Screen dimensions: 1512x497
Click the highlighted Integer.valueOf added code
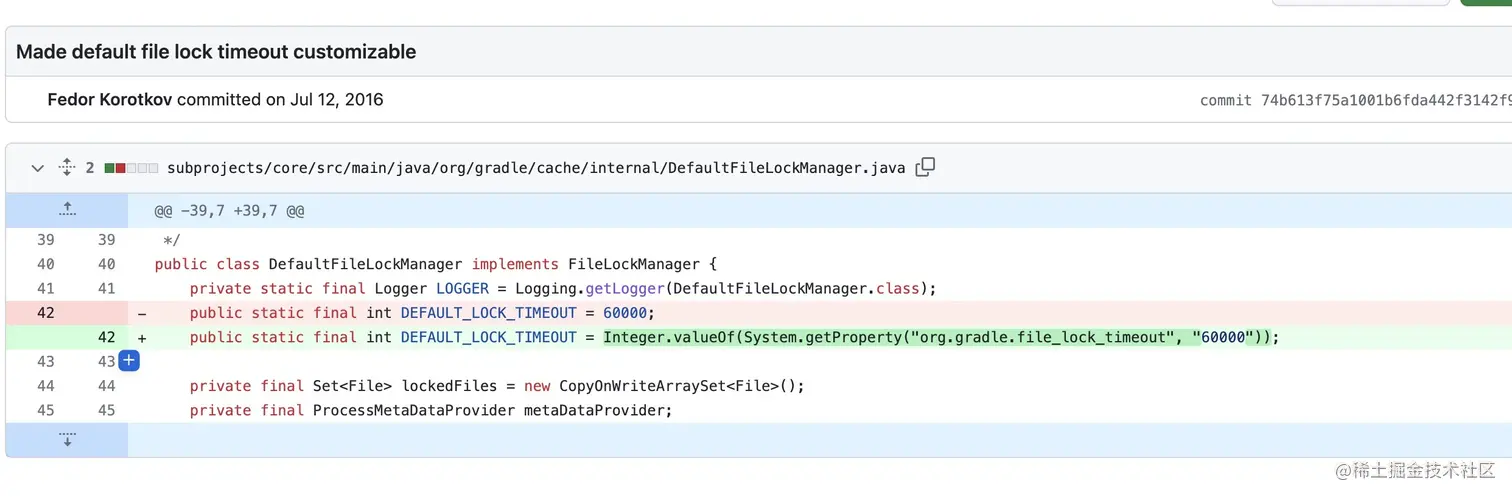940,337
